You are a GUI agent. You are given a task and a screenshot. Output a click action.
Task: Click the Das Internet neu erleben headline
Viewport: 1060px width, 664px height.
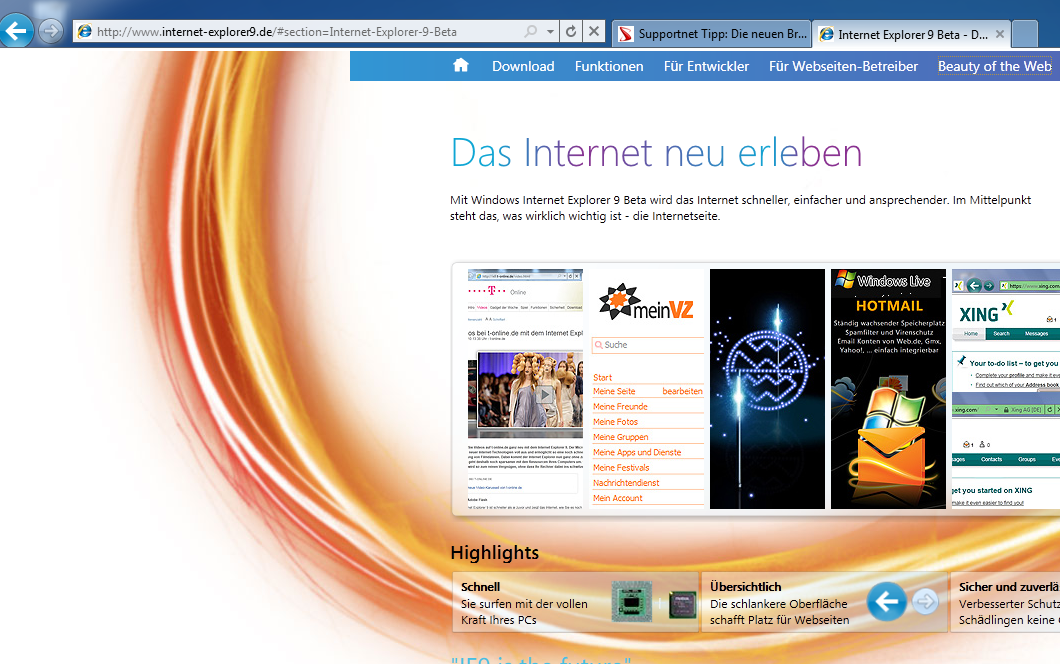click(x=656, y=153)
